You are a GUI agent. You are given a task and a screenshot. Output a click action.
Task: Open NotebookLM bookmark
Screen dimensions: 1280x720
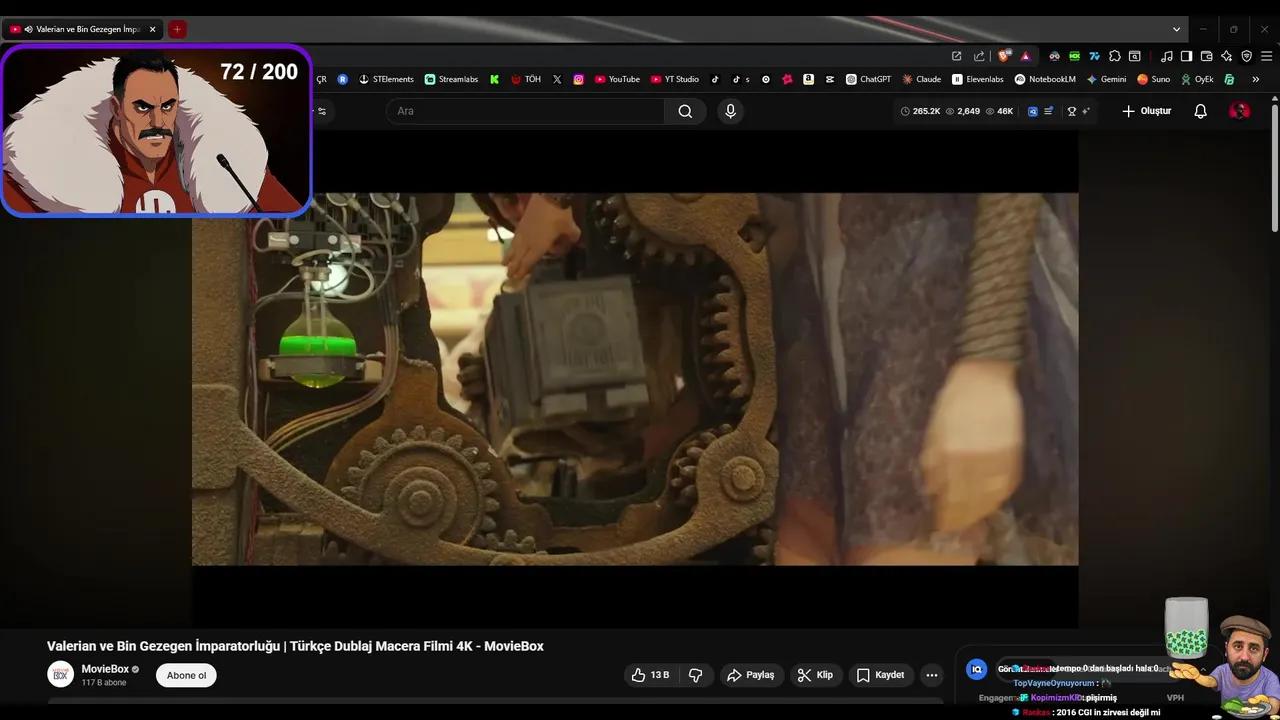1045,79
